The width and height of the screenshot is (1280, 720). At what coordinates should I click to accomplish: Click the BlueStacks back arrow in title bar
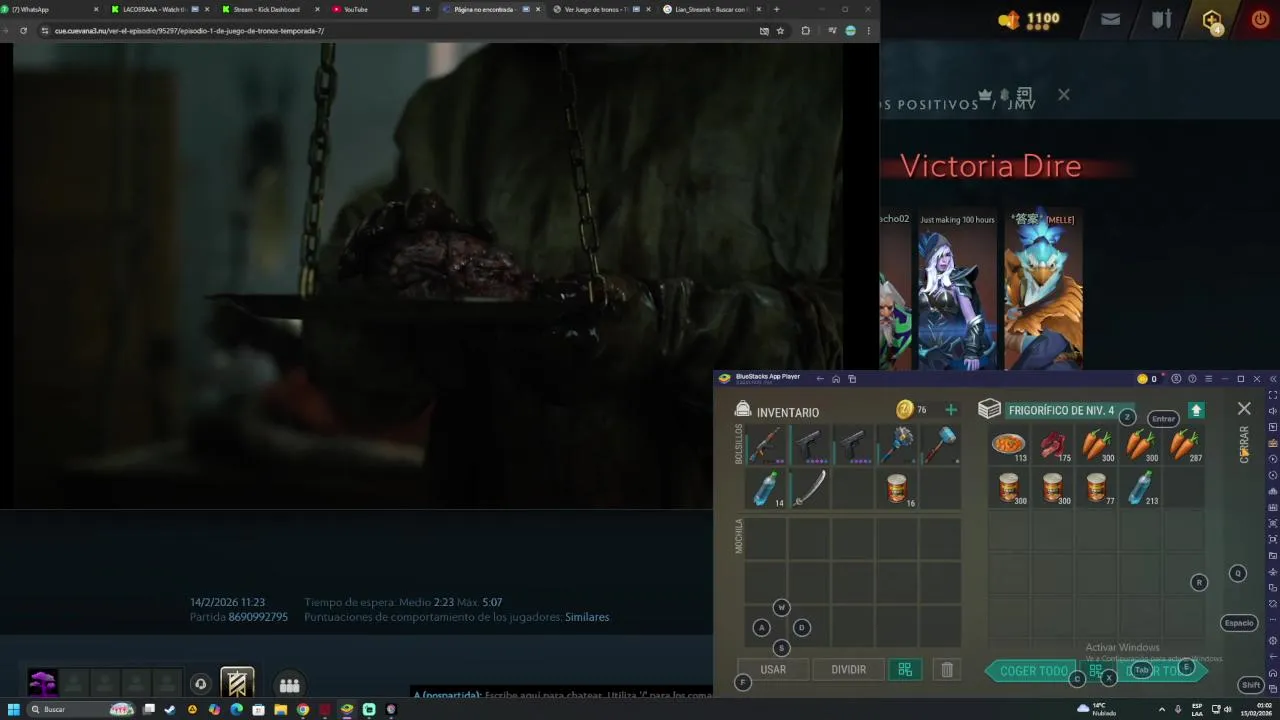[x=820, y=379]
